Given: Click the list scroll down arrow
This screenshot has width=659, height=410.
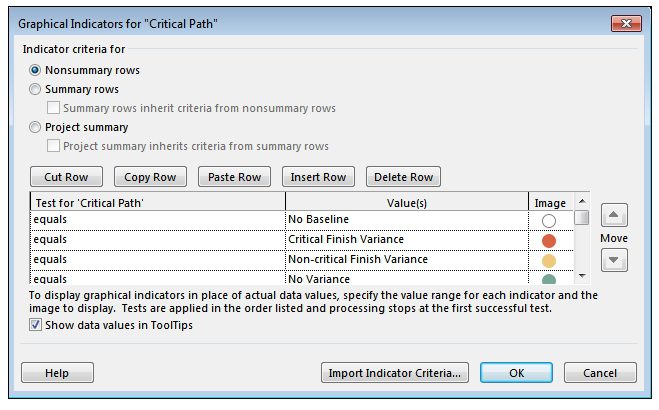Looking at the screenshot, I should tap(582, 276).
